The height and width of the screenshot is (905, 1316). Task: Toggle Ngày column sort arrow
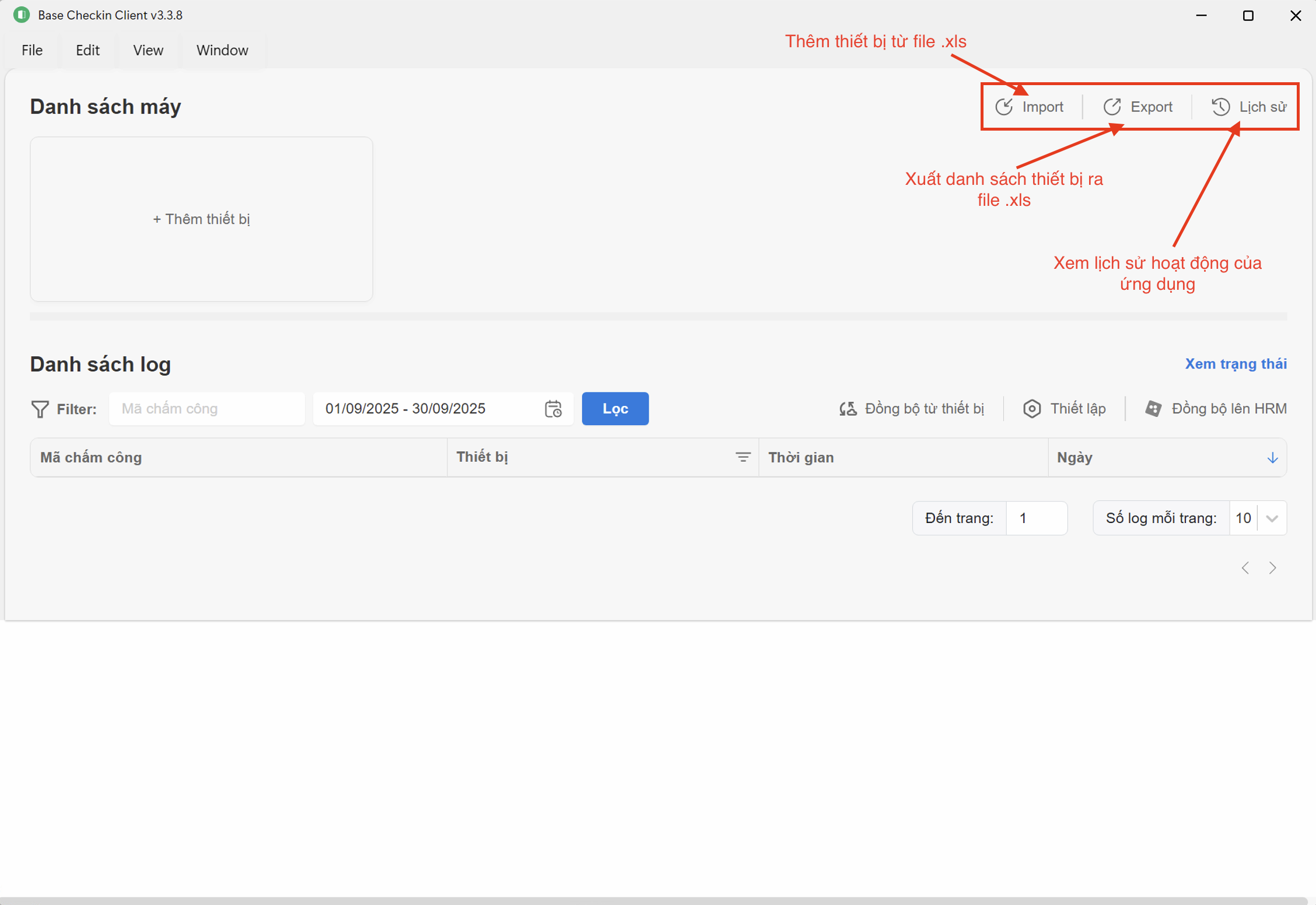click(1272, 458)
